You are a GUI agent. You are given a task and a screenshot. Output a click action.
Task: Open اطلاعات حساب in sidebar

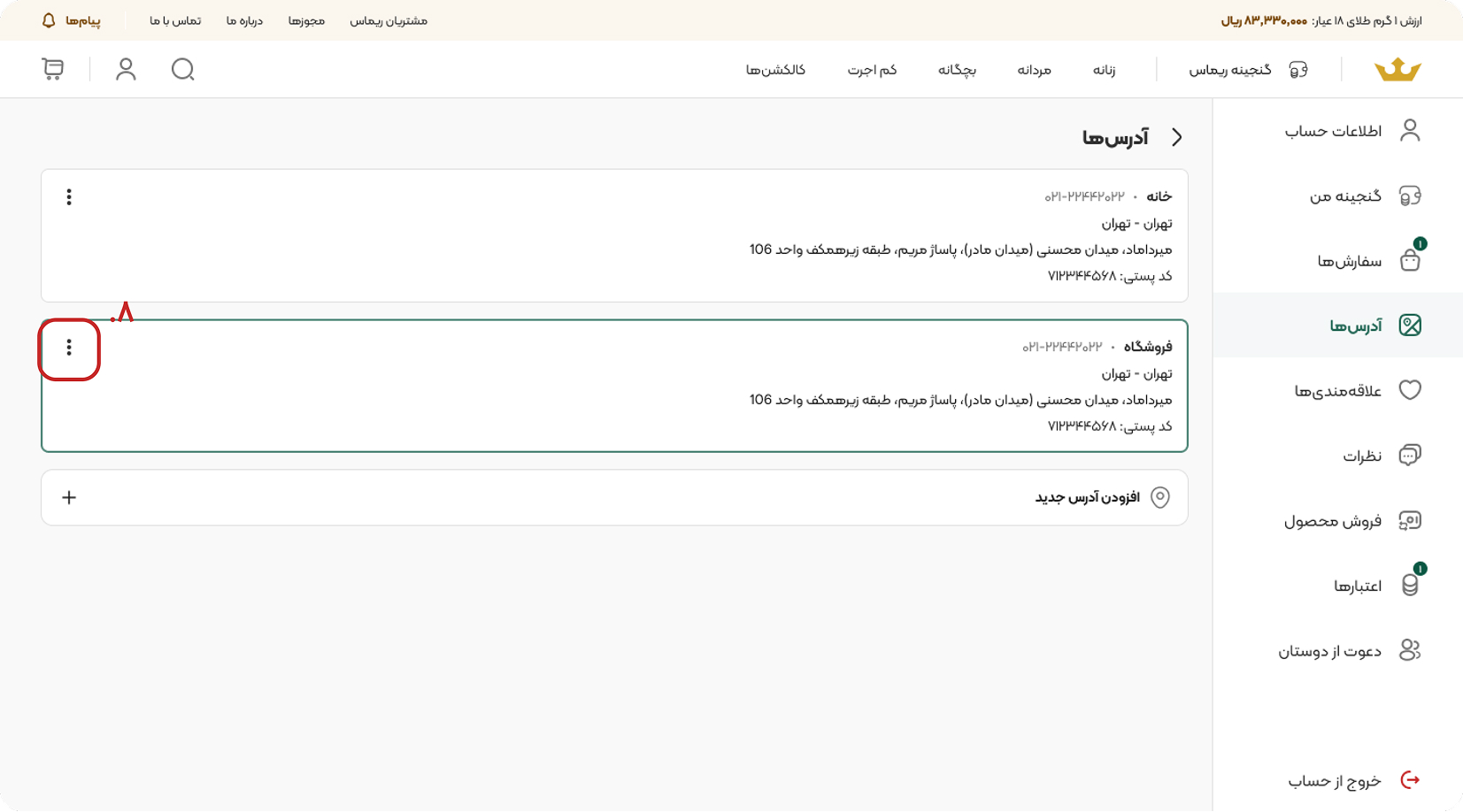pos(1333,131)
